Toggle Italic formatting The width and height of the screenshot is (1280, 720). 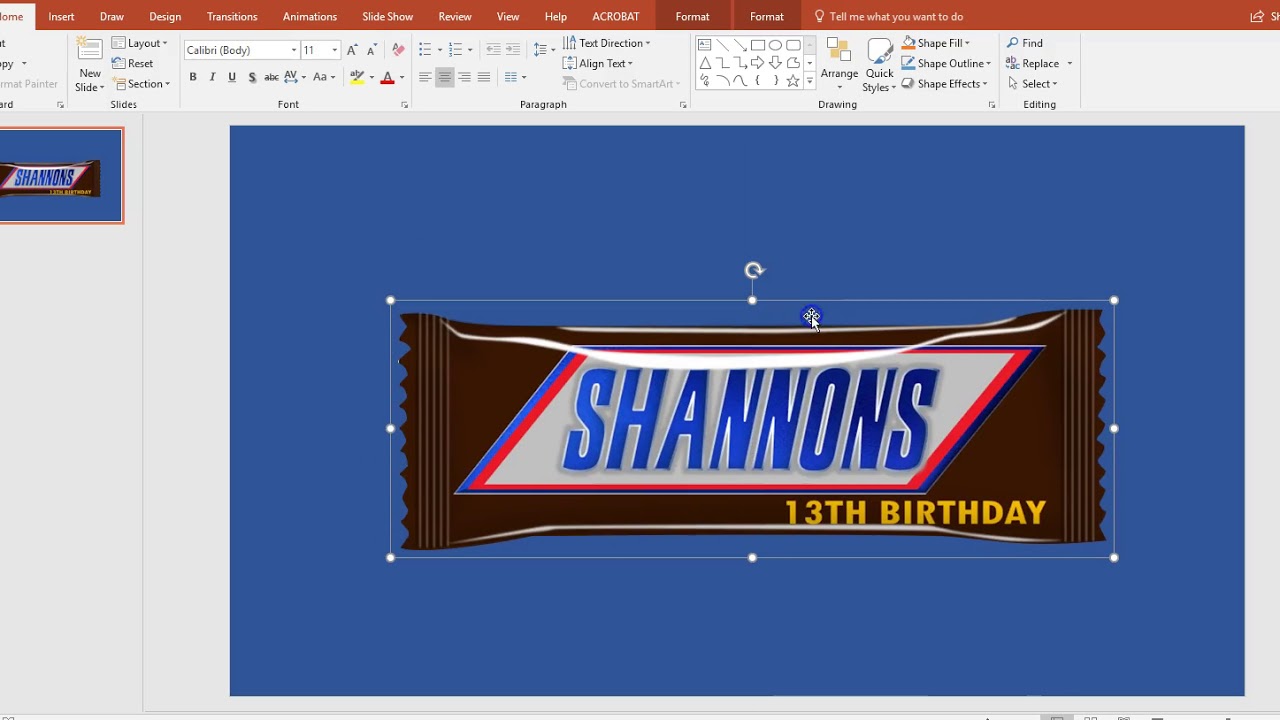[x=212, y=77]
